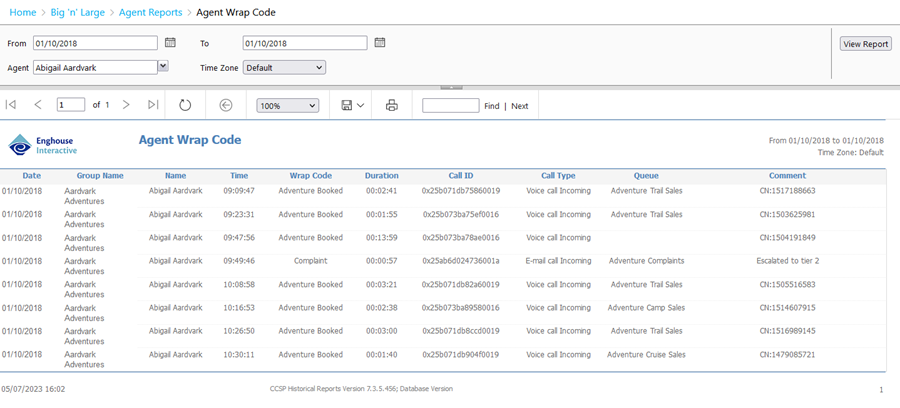
Task: Open the export save format menu
Action: click(352, 105)
